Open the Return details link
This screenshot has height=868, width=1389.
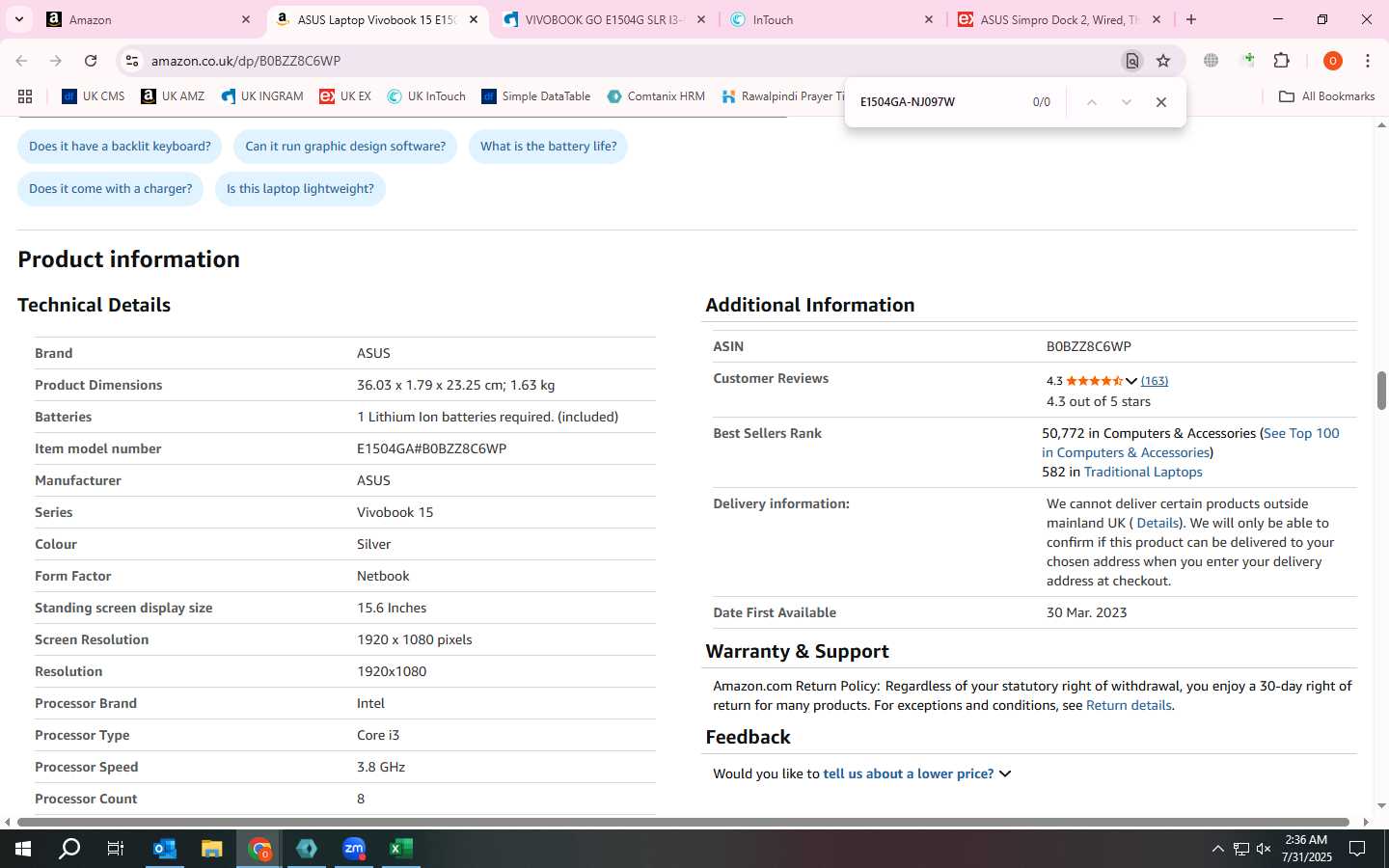[x=1129, y=705]
